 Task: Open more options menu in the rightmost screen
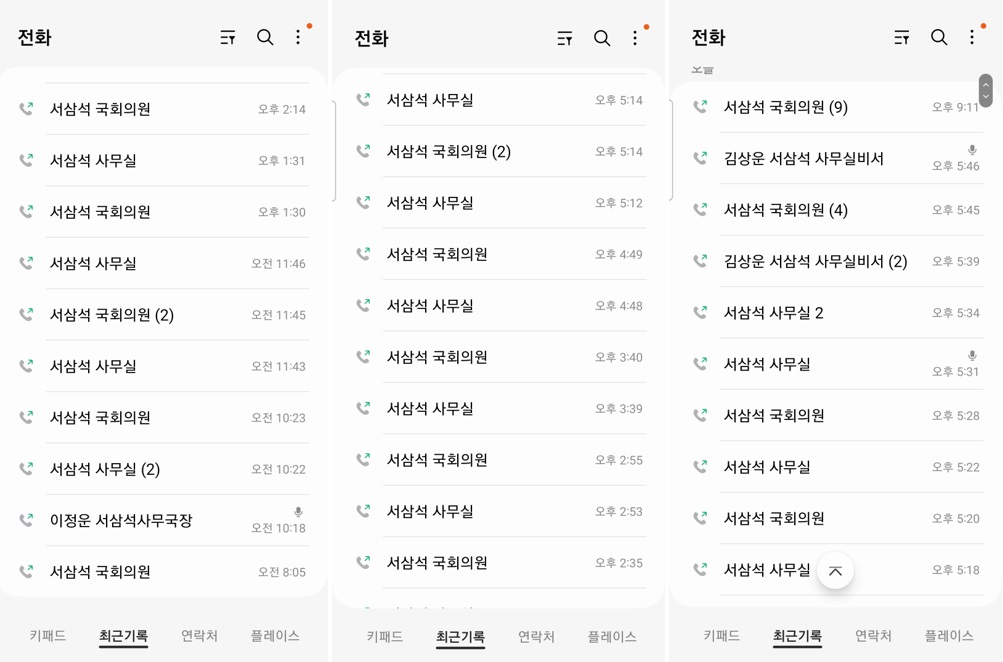click(972, 38)
